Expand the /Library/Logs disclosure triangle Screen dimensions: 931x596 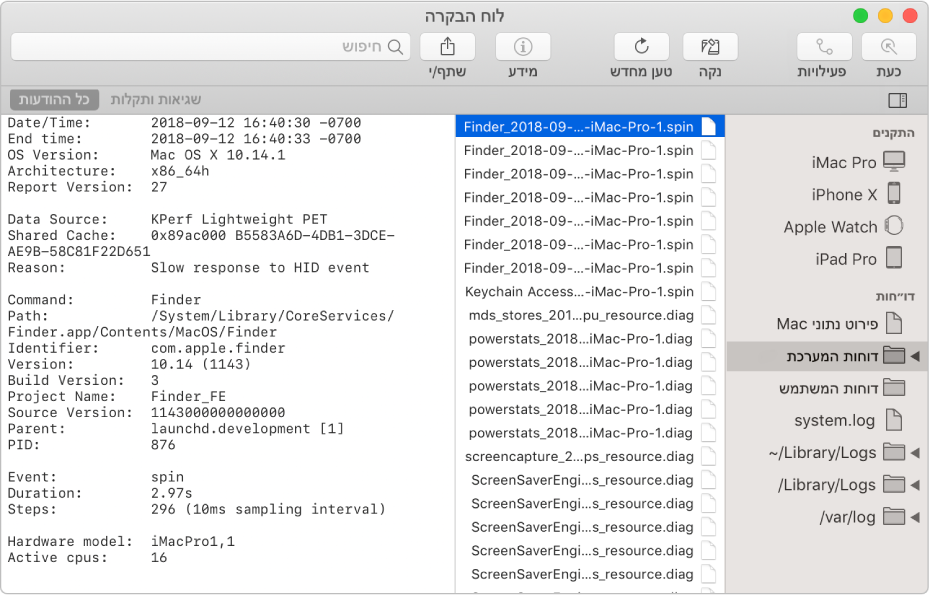pyautogui.click(x=915, y=485)
